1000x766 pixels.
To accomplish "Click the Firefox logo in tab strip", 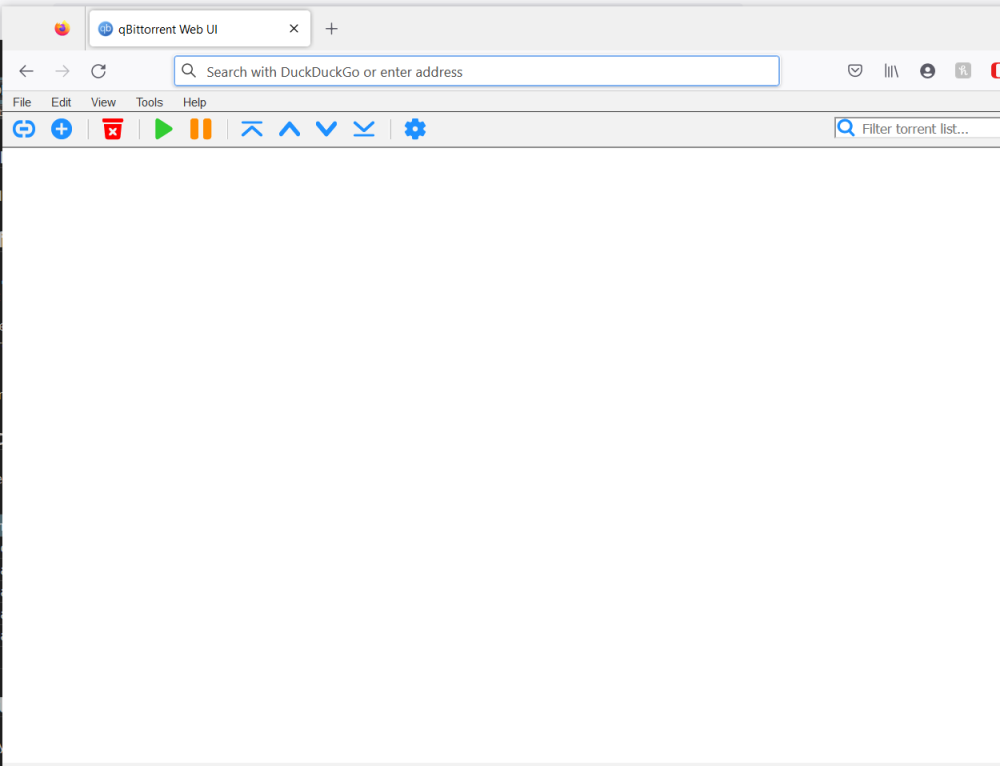I will 62,29.
